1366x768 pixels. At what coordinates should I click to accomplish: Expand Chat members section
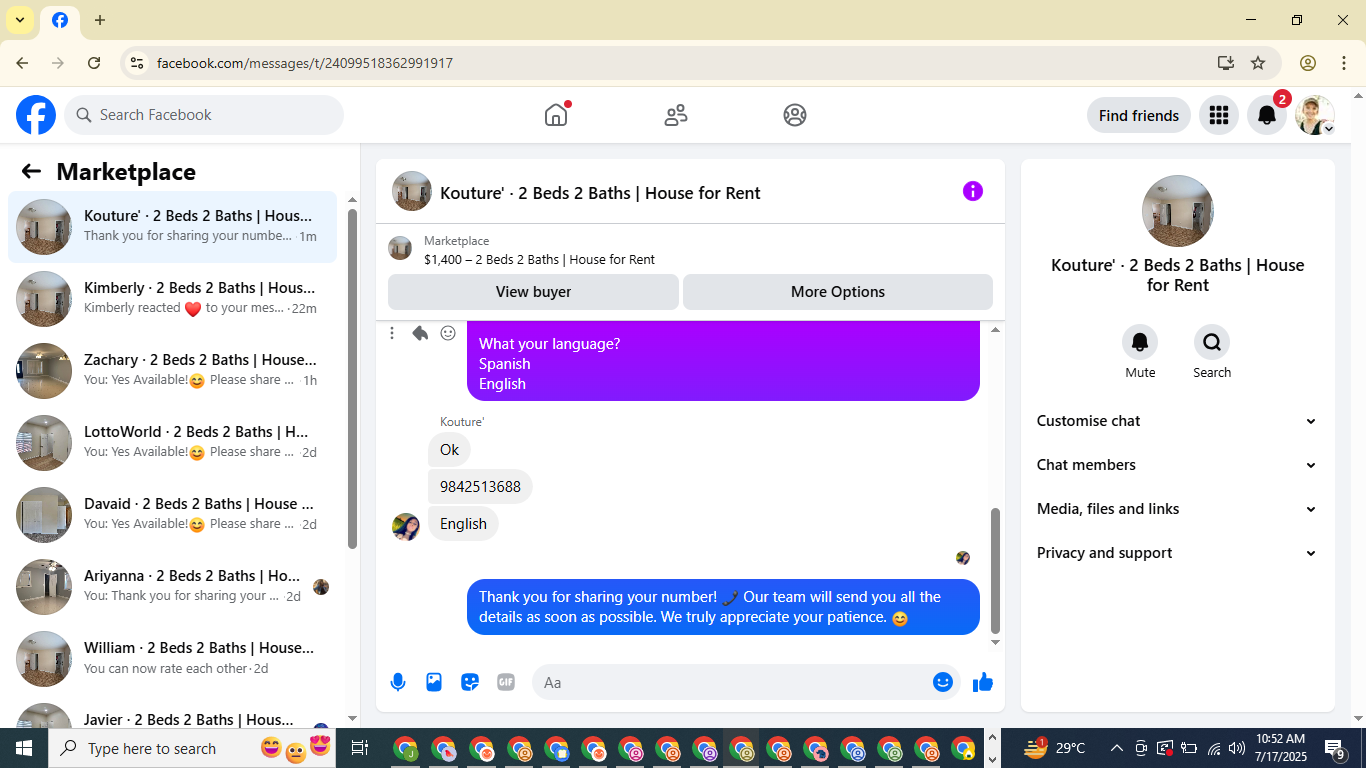(1177, 465)
